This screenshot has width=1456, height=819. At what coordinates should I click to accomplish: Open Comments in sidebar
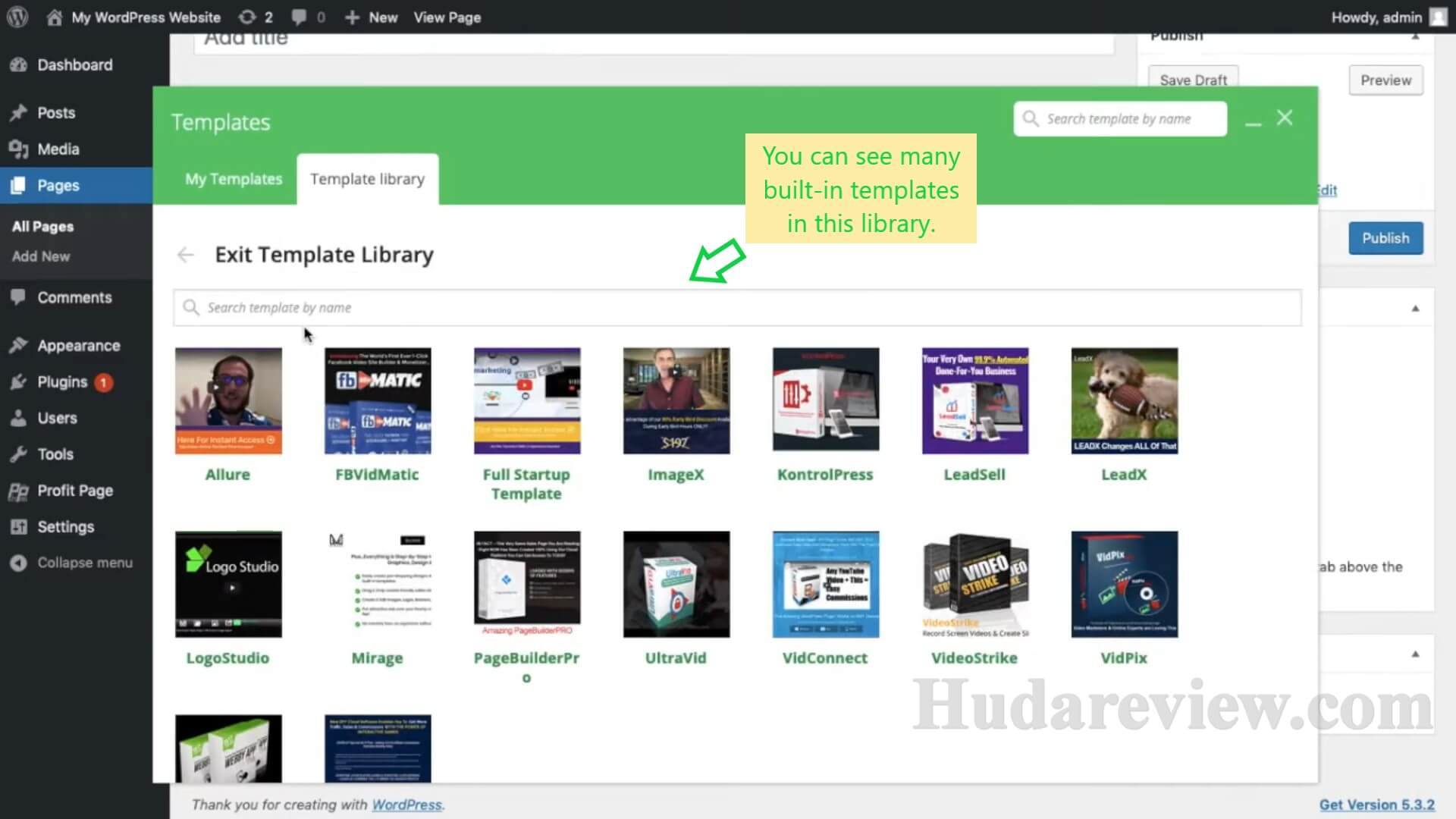pyautogui.click(x=74, y=298)
